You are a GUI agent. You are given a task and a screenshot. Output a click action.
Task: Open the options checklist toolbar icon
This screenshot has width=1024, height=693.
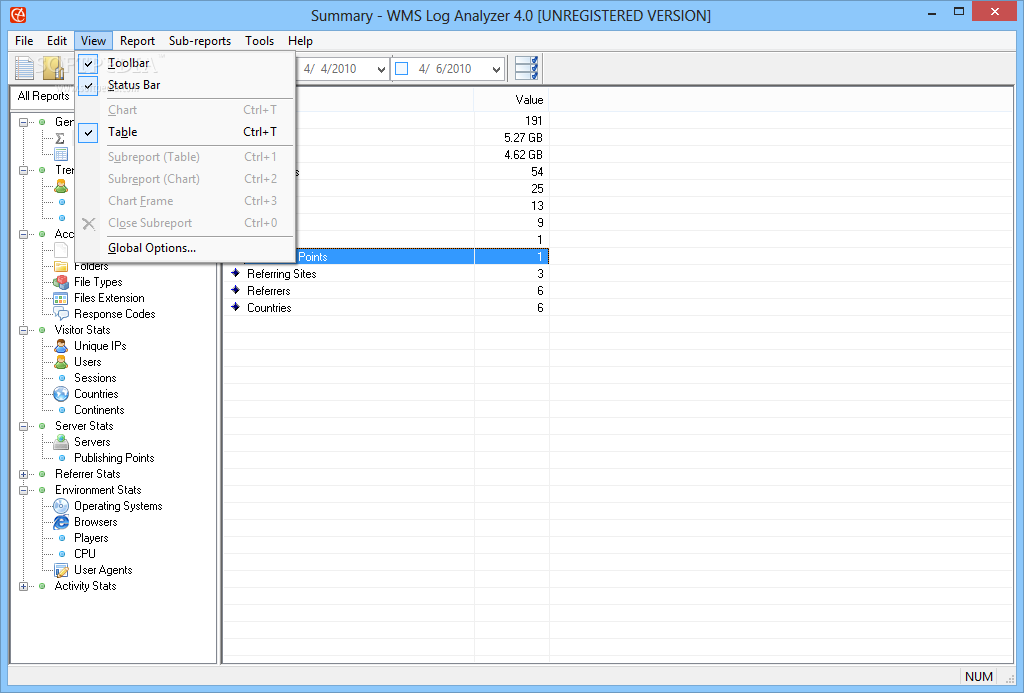tap(526, 68)
